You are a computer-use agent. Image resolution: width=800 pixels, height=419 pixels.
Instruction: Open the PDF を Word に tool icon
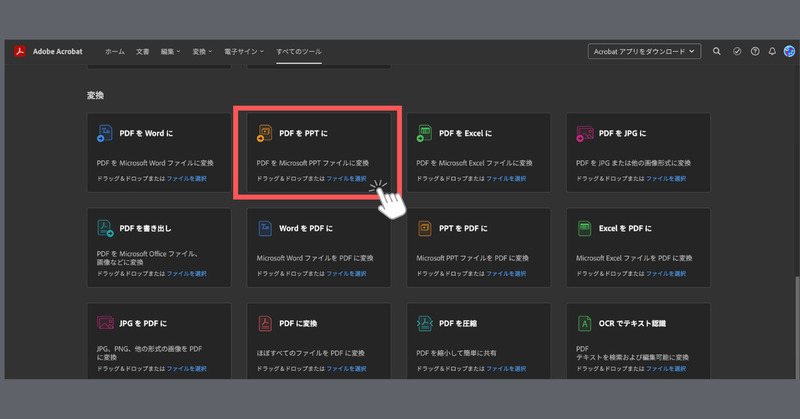coord(105,133)
